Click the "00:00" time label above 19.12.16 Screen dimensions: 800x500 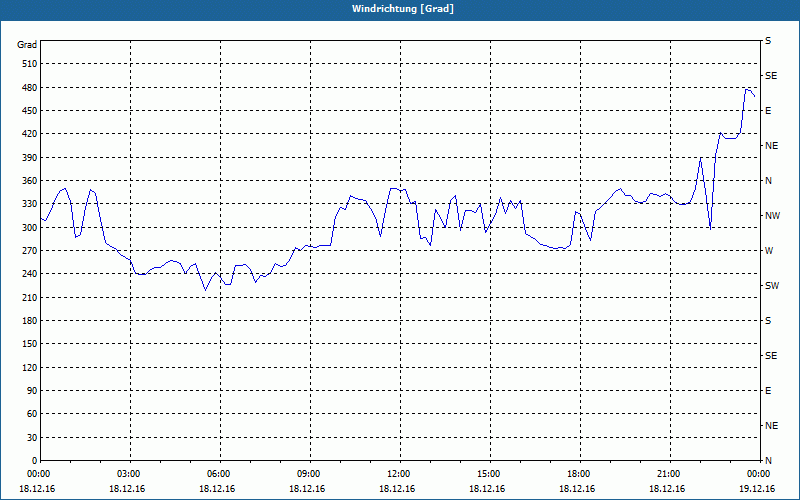[x=760, y=474]
